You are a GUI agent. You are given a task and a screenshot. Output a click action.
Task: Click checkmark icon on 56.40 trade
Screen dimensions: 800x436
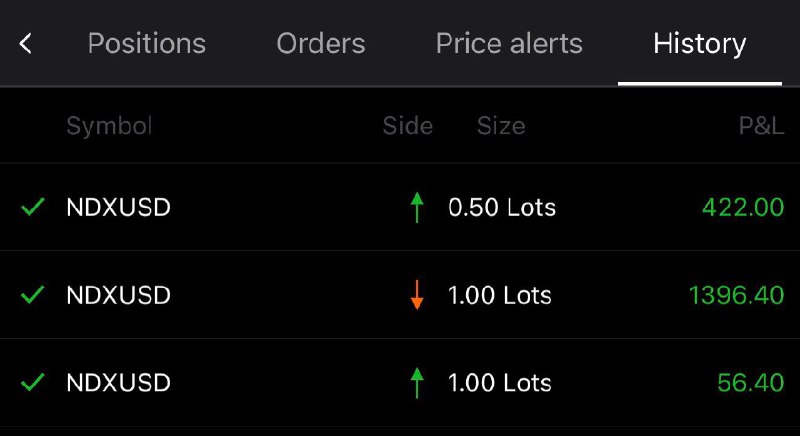pyautogui.click(x=33, y=382)
